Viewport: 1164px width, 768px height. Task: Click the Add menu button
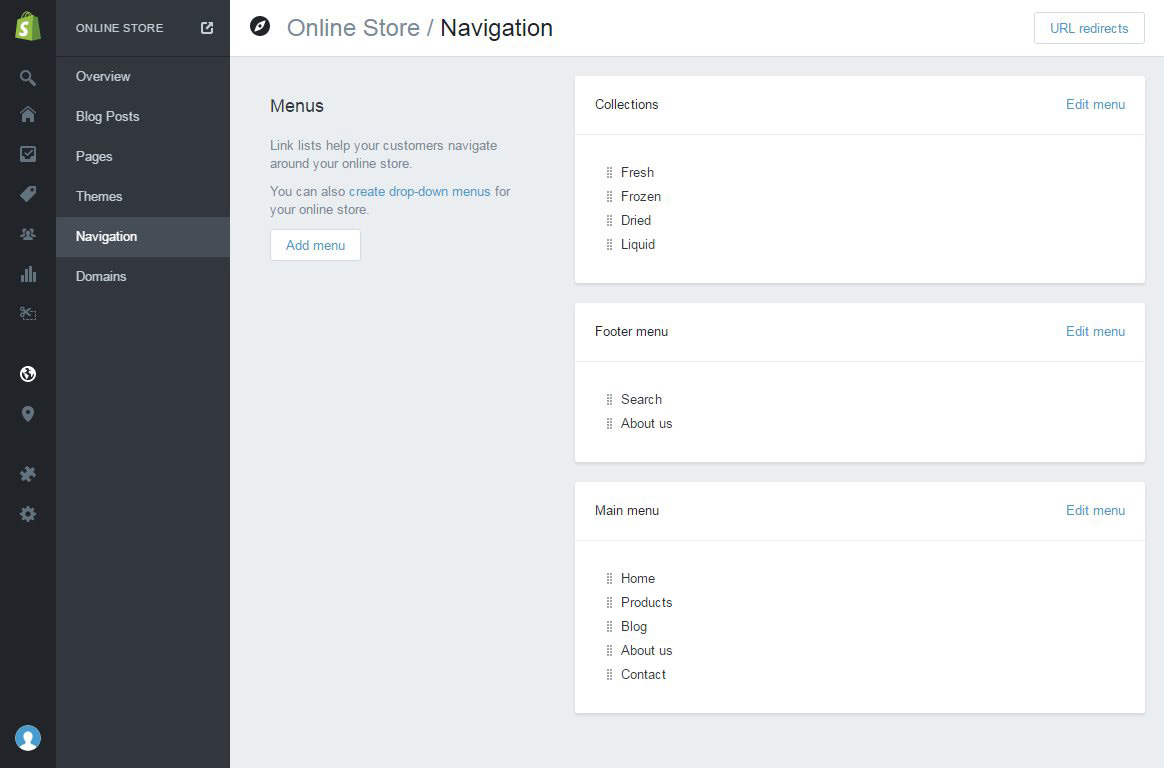coord(315,245)
